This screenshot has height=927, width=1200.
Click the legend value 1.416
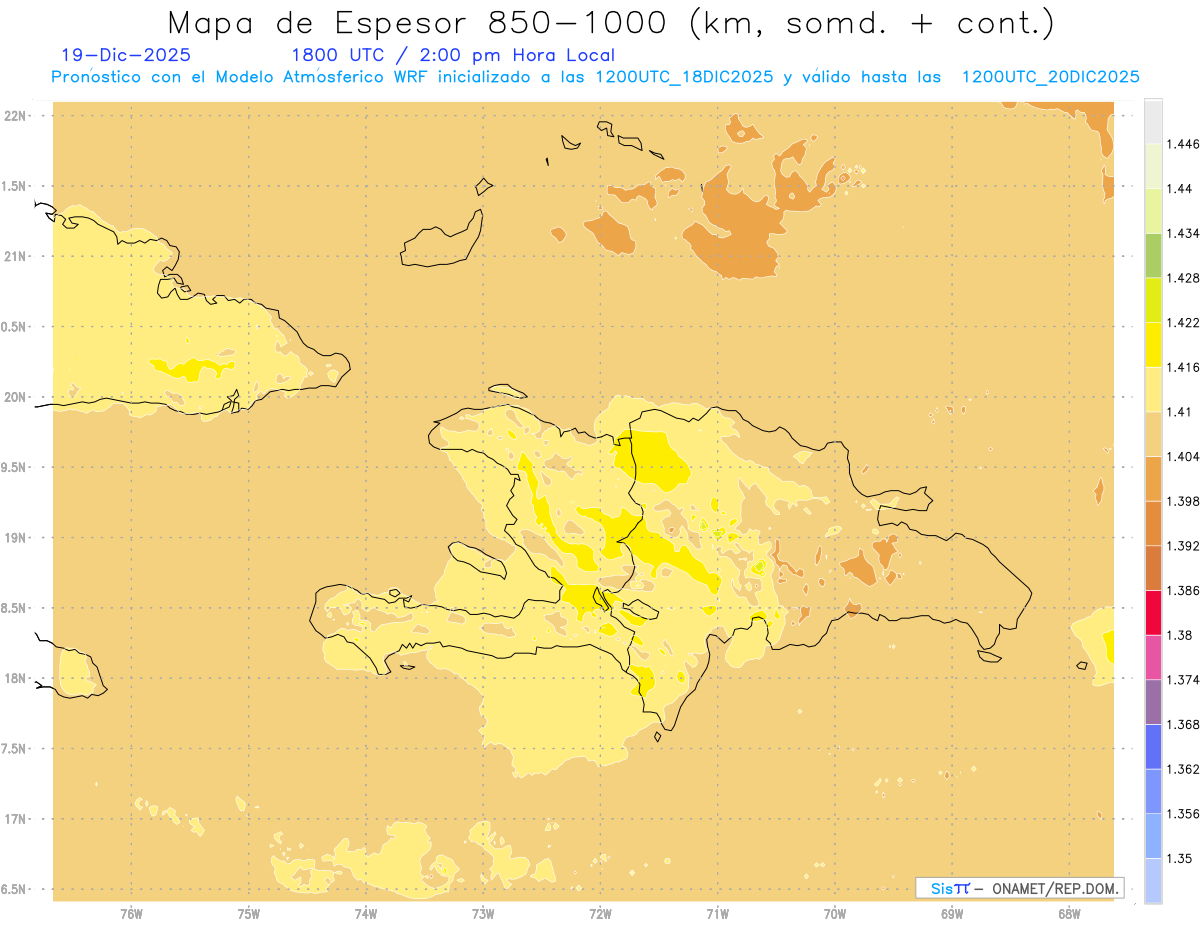coord(1183,367)
